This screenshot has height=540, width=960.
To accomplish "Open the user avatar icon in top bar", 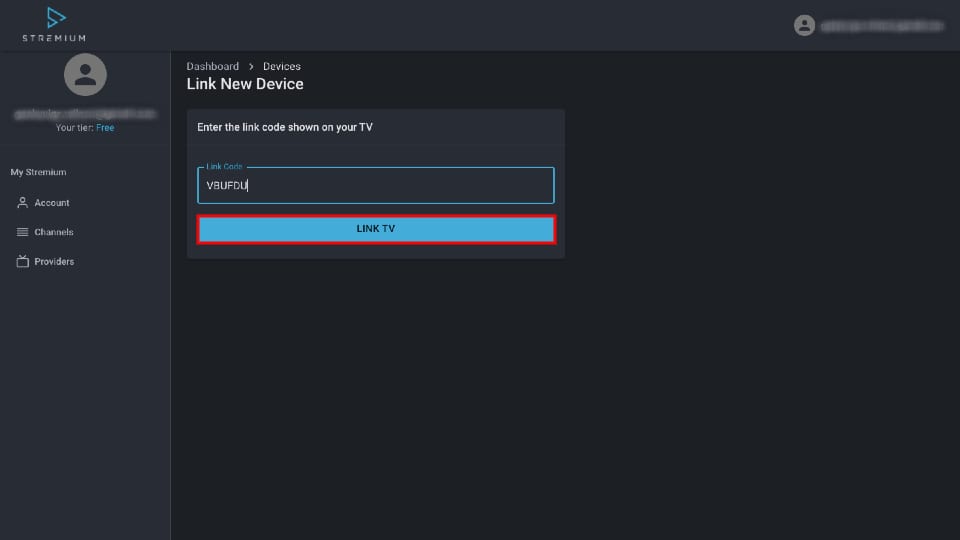I will tap(804, 25).
